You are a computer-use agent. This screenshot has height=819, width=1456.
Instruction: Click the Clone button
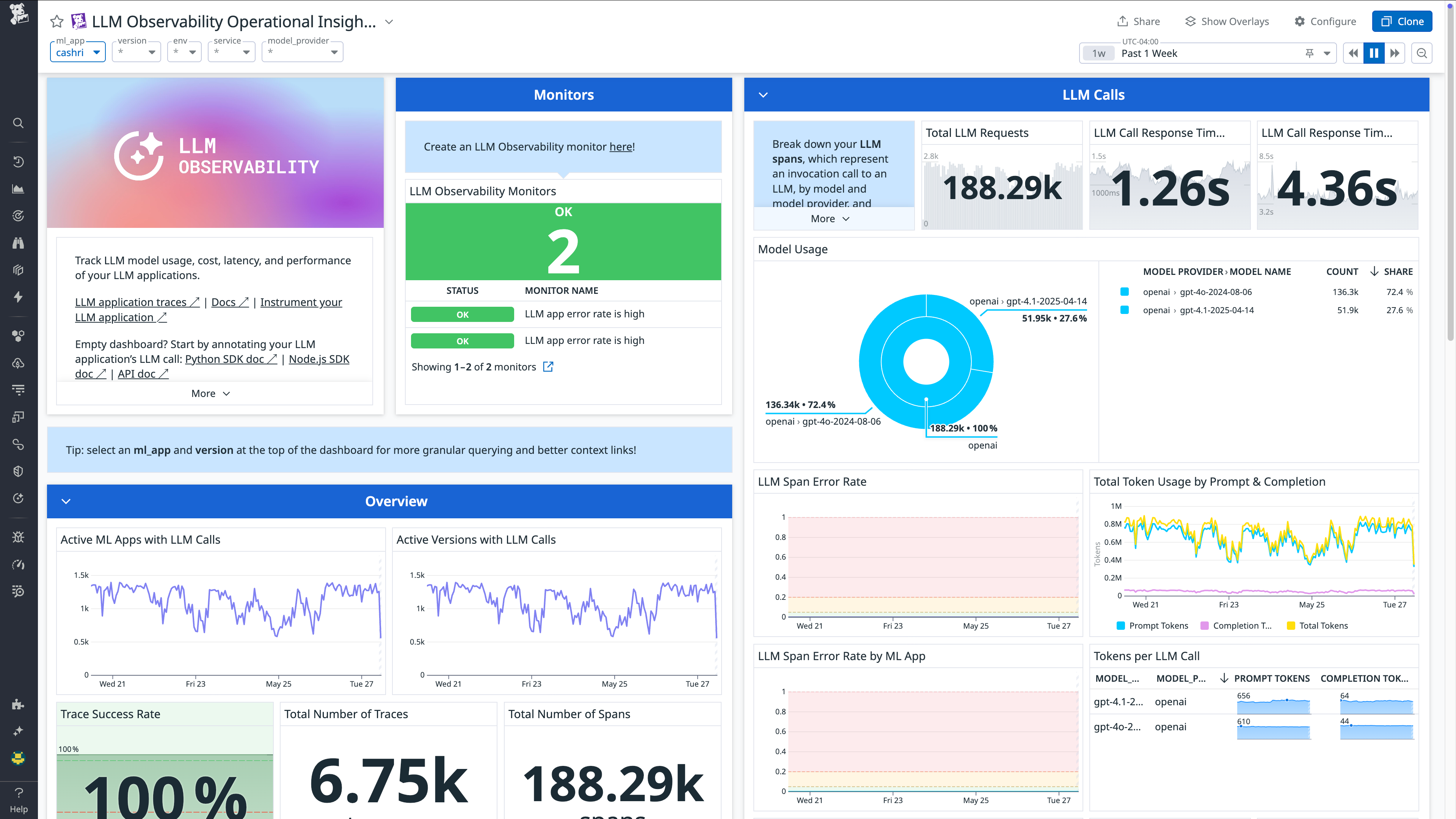click(1402, 21)
